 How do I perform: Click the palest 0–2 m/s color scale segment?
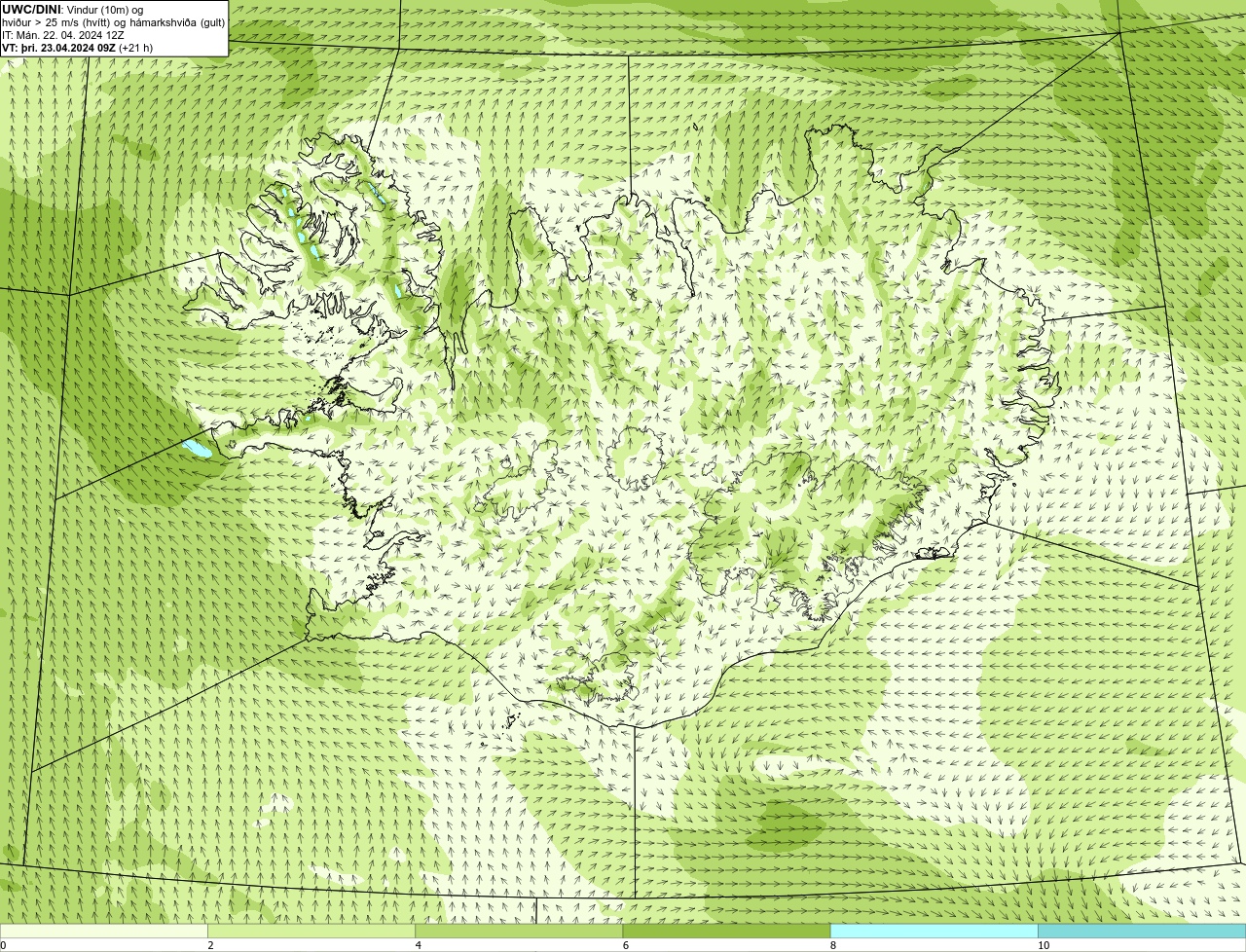tap(103, 931)
